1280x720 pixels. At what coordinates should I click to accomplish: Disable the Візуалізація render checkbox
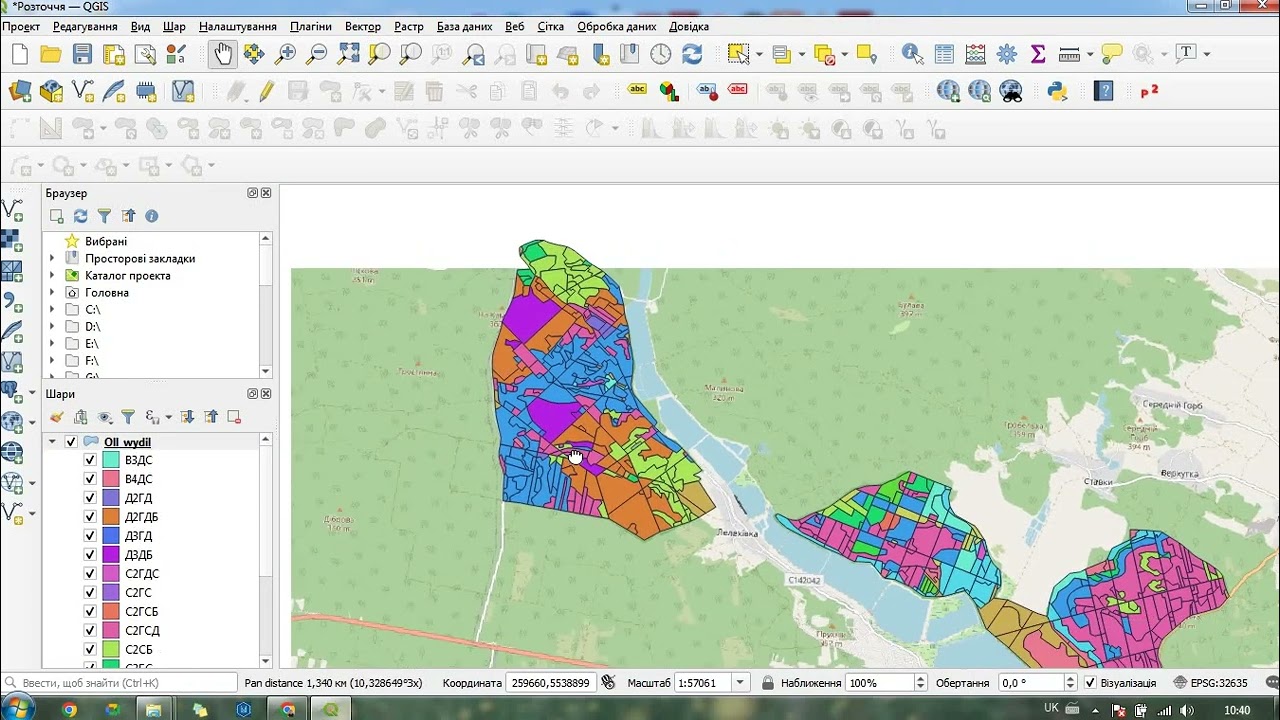[1090, 683]
